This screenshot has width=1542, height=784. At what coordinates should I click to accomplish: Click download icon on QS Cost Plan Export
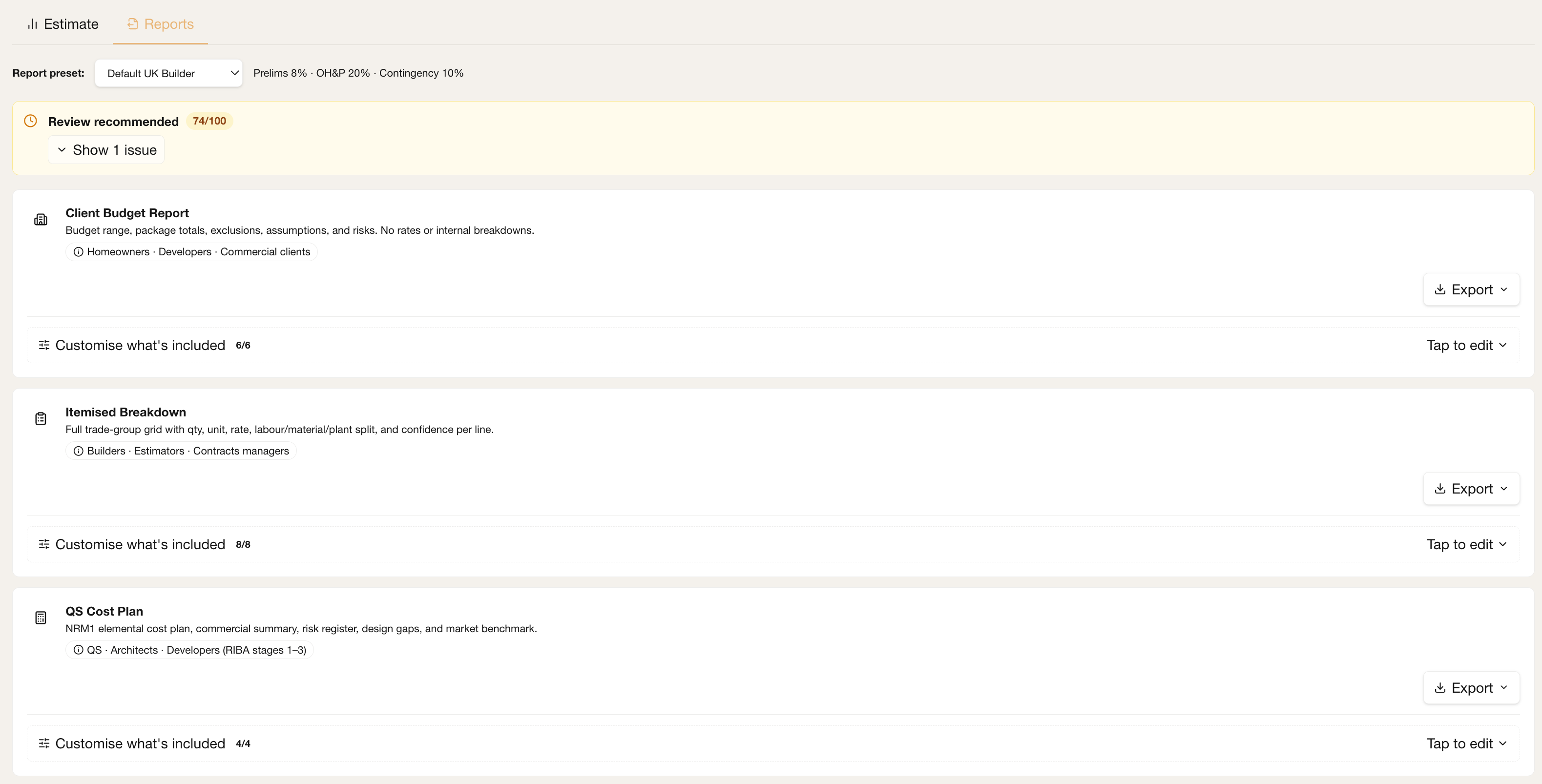1440,688
